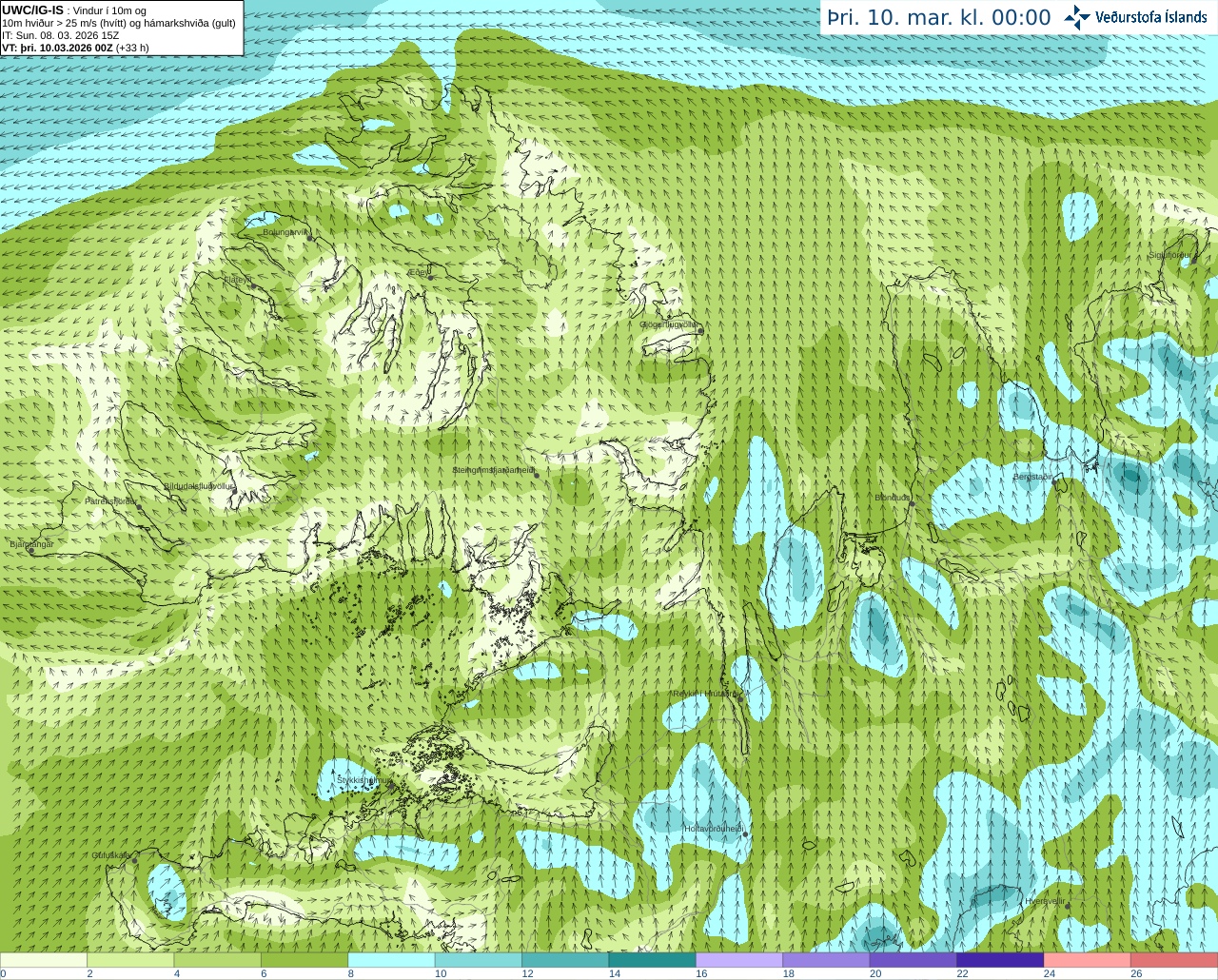The height and width of the screenshot is (980, 1218).
Task: Select the Siglufjörður station label
Action: point(1170,255)
